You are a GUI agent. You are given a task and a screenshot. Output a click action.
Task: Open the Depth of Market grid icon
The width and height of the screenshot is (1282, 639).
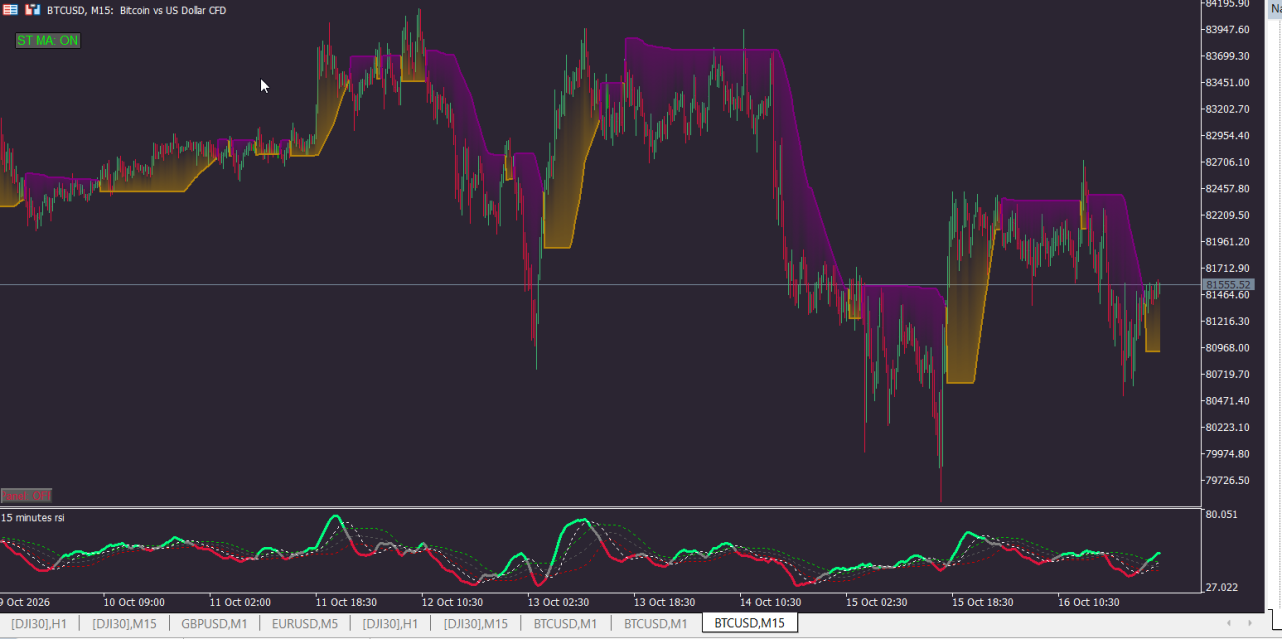(x=10, y=10)
